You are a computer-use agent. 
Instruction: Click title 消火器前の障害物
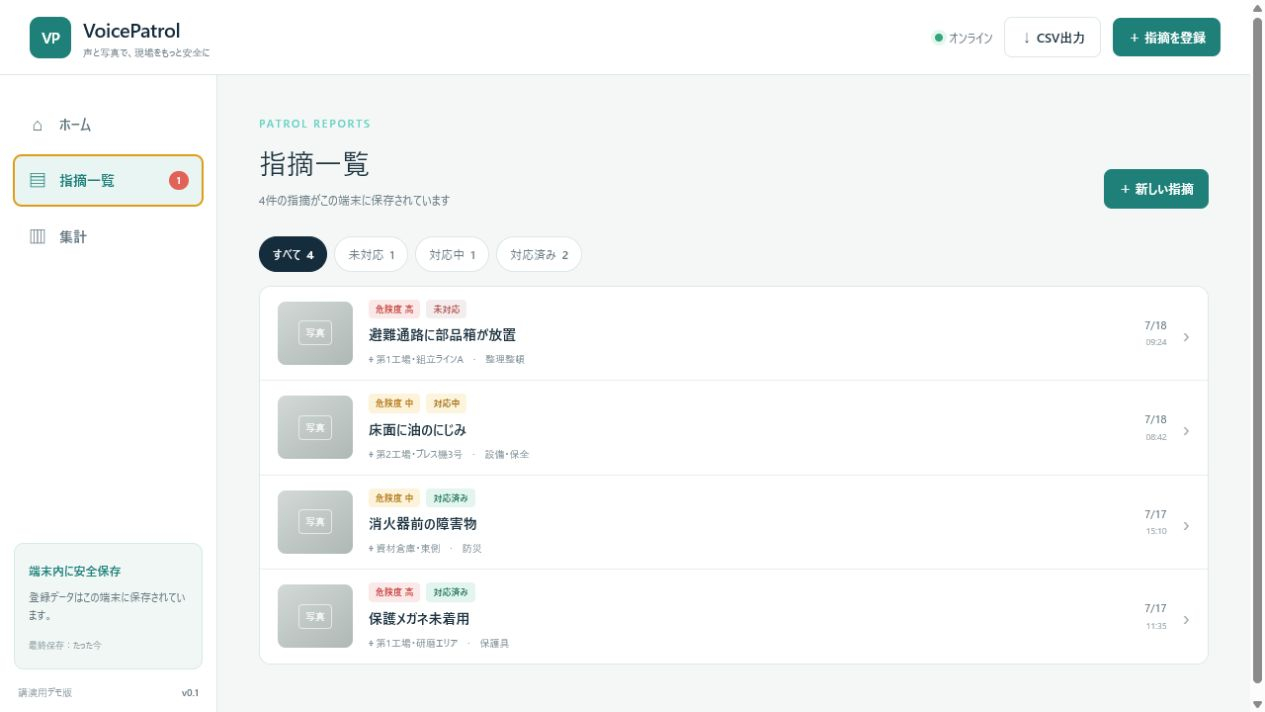[x=423, y=524]
